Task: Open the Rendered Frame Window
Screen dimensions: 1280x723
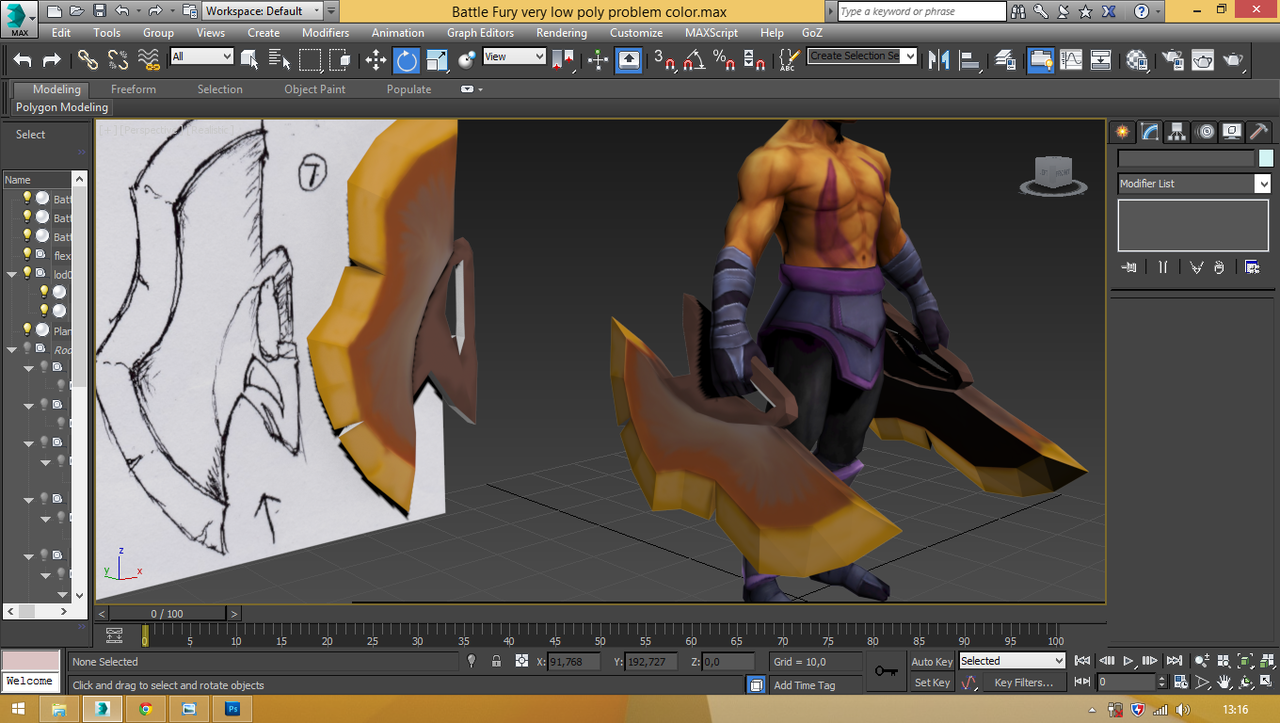Action: point(1203,60)
